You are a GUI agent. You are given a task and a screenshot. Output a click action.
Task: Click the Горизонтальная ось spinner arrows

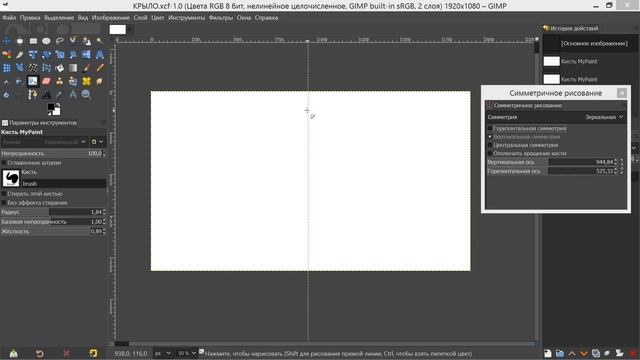tap(616, 171)
